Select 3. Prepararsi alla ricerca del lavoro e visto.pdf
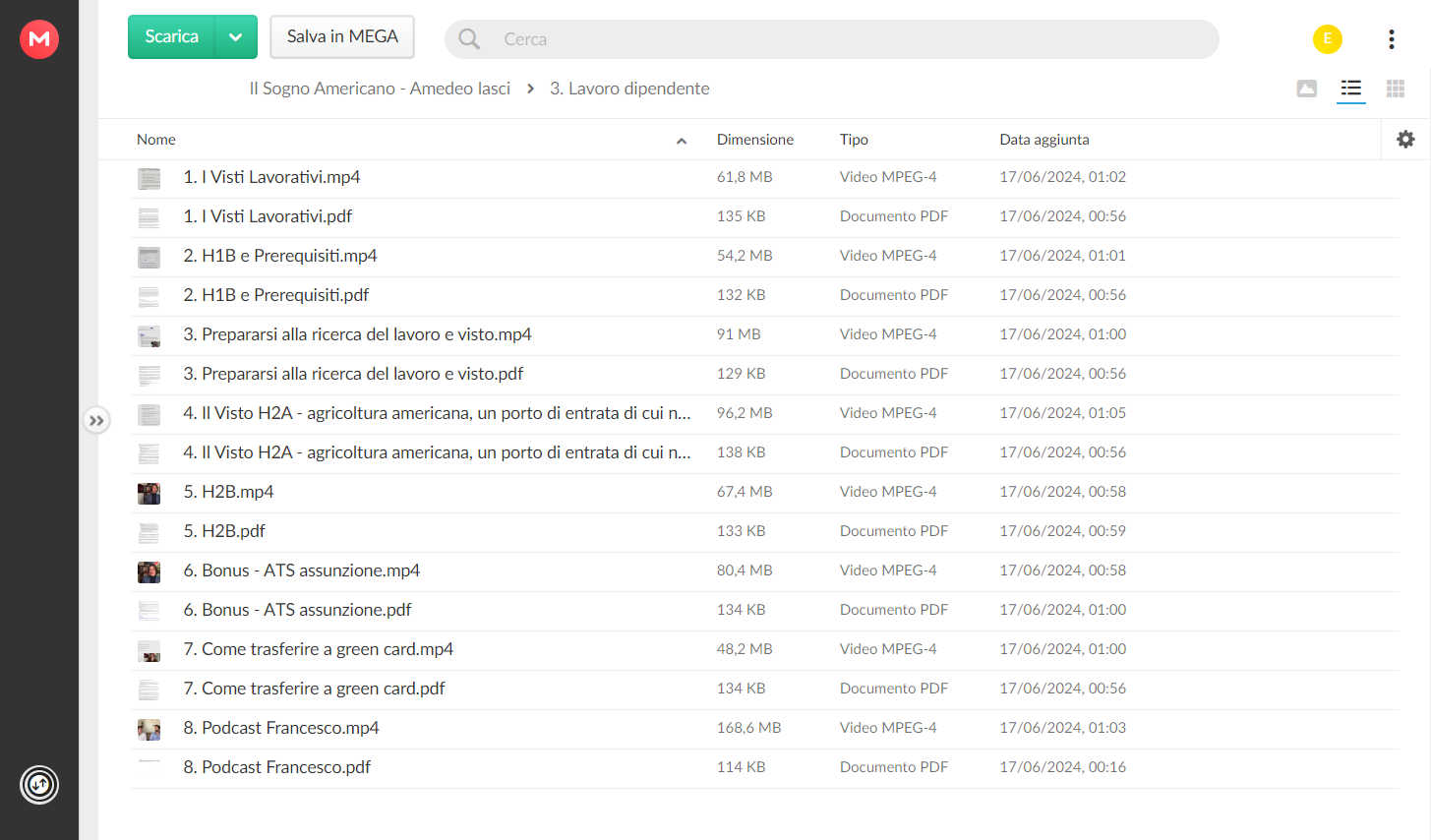Screen dimensions: 1431x840 point(765,375)
